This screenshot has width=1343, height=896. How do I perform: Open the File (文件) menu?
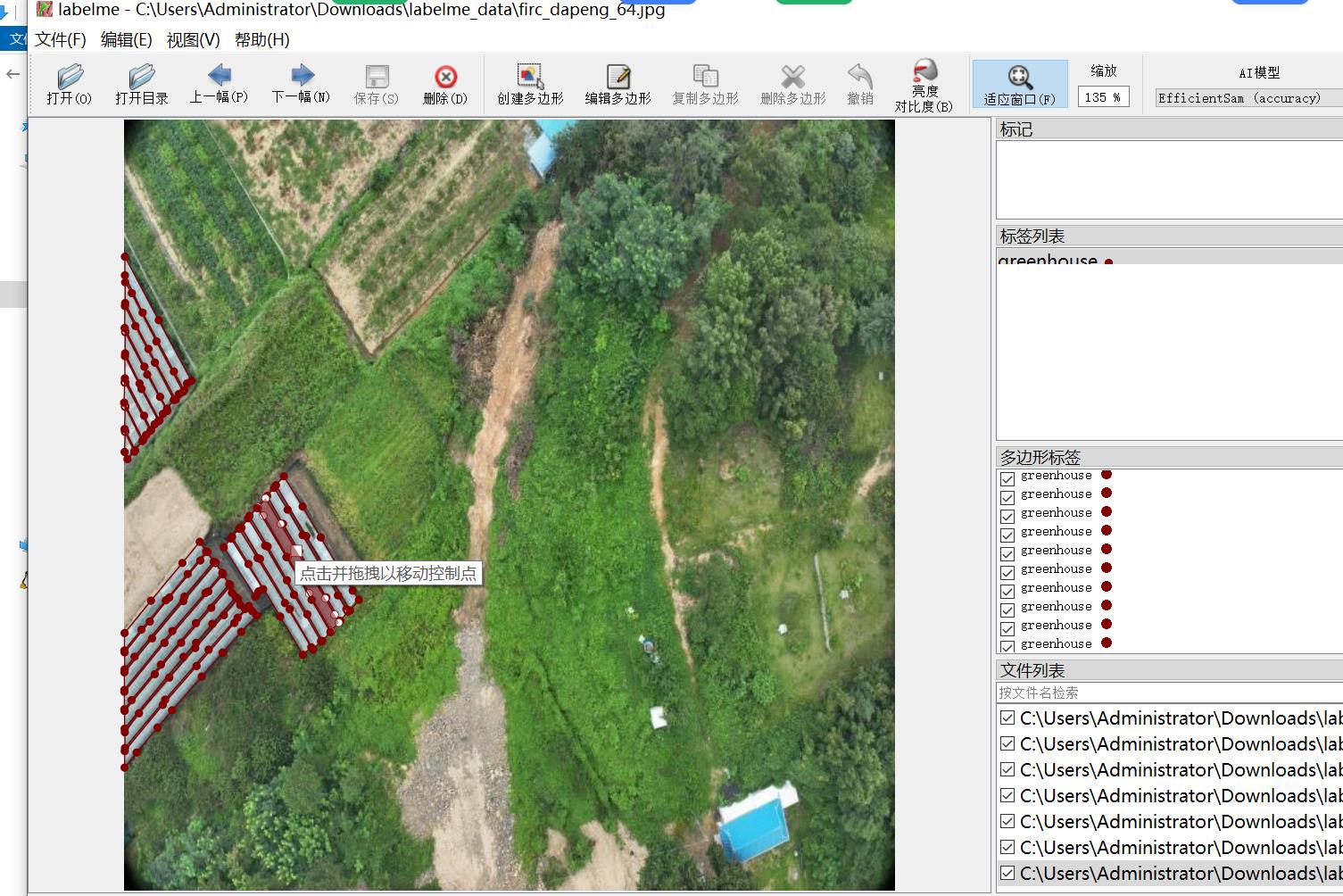(x=61, y=40)
